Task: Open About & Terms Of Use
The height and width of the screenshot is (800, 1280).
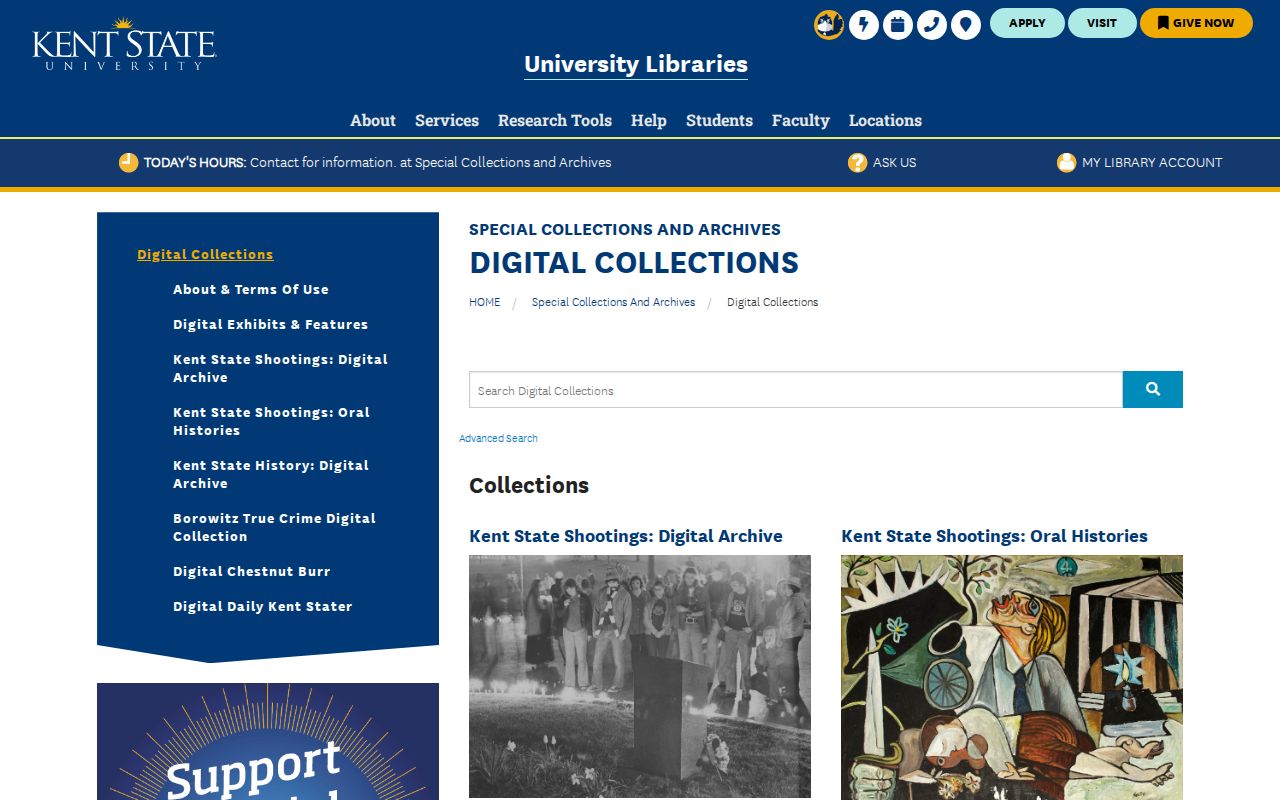Action: [x=251, y=289]
